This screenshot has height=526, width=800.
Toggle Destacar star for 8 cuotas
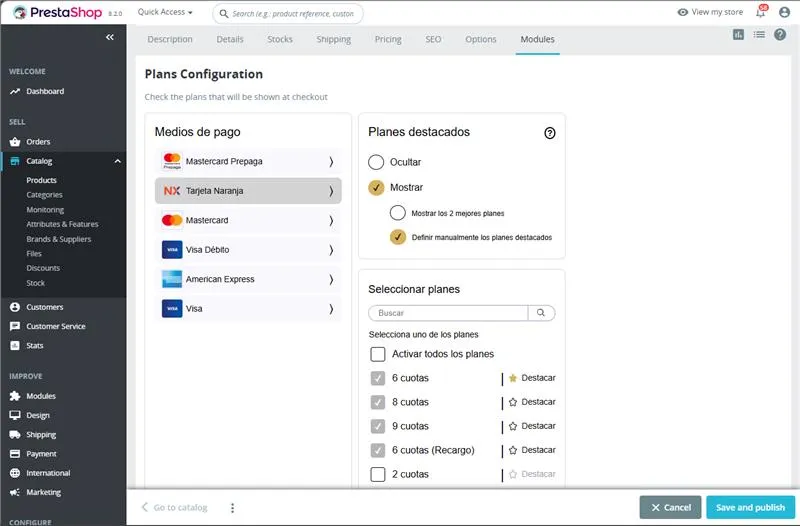[513, 402]
